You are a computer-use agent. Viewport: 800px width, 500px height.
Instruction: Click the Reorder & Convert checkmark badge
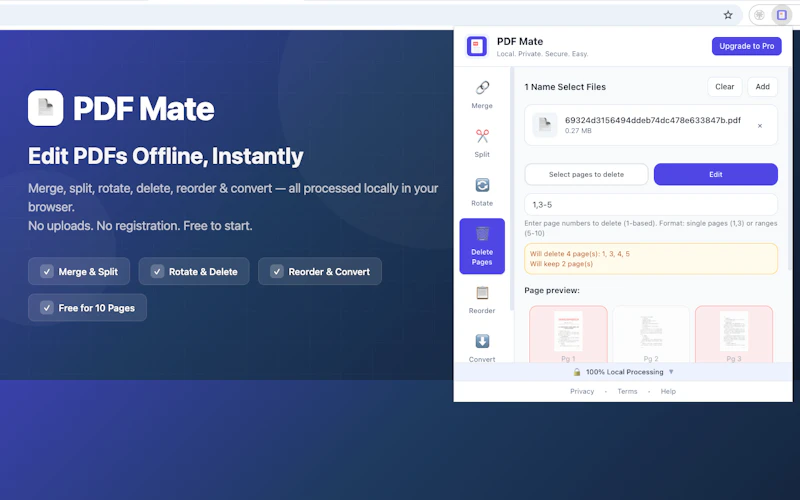click(x=320, y=271)
